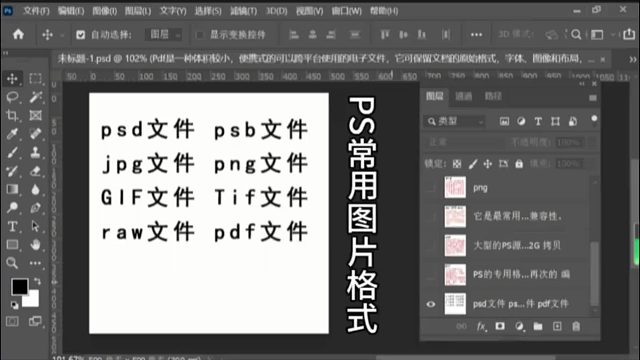Click the foreground black color swatch
Image resolution: width=640 pixels, height=360 pixels.
point(19,287)
